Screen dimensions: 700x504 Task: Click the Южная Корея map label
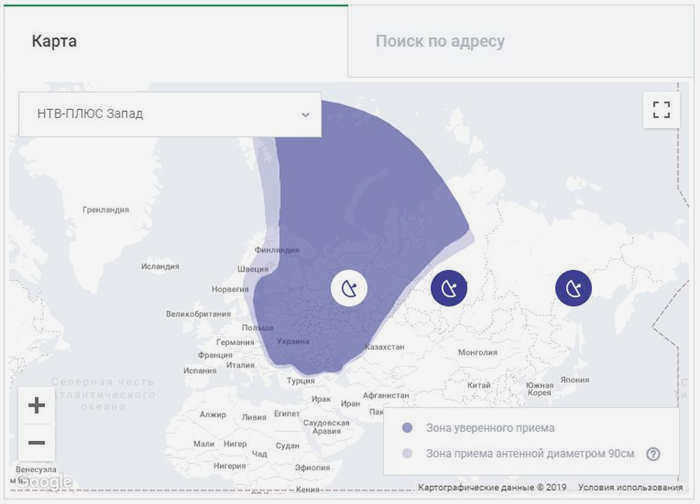(540, 389)
